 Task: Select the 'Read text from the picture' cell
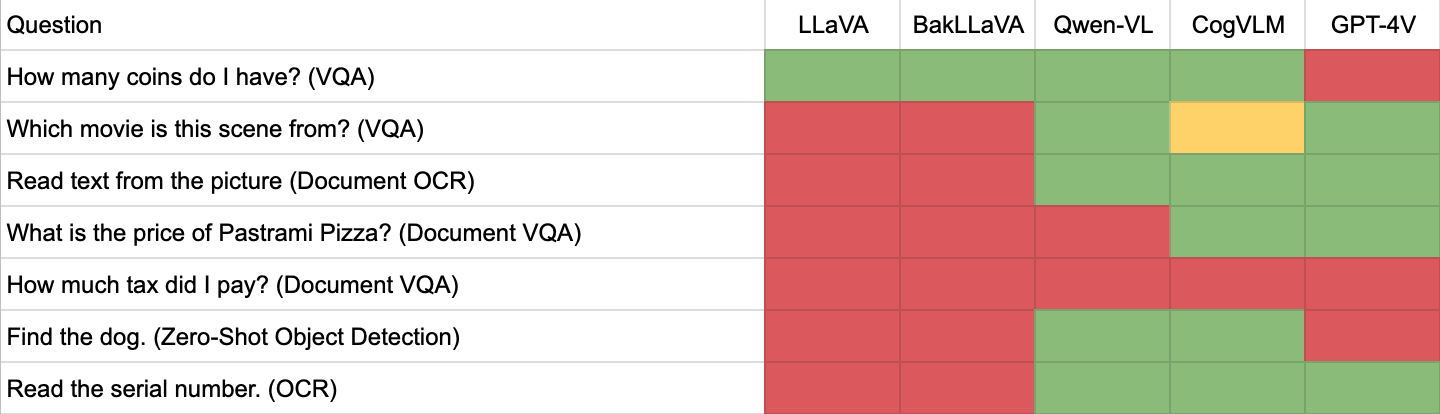(x=383, y=180)
